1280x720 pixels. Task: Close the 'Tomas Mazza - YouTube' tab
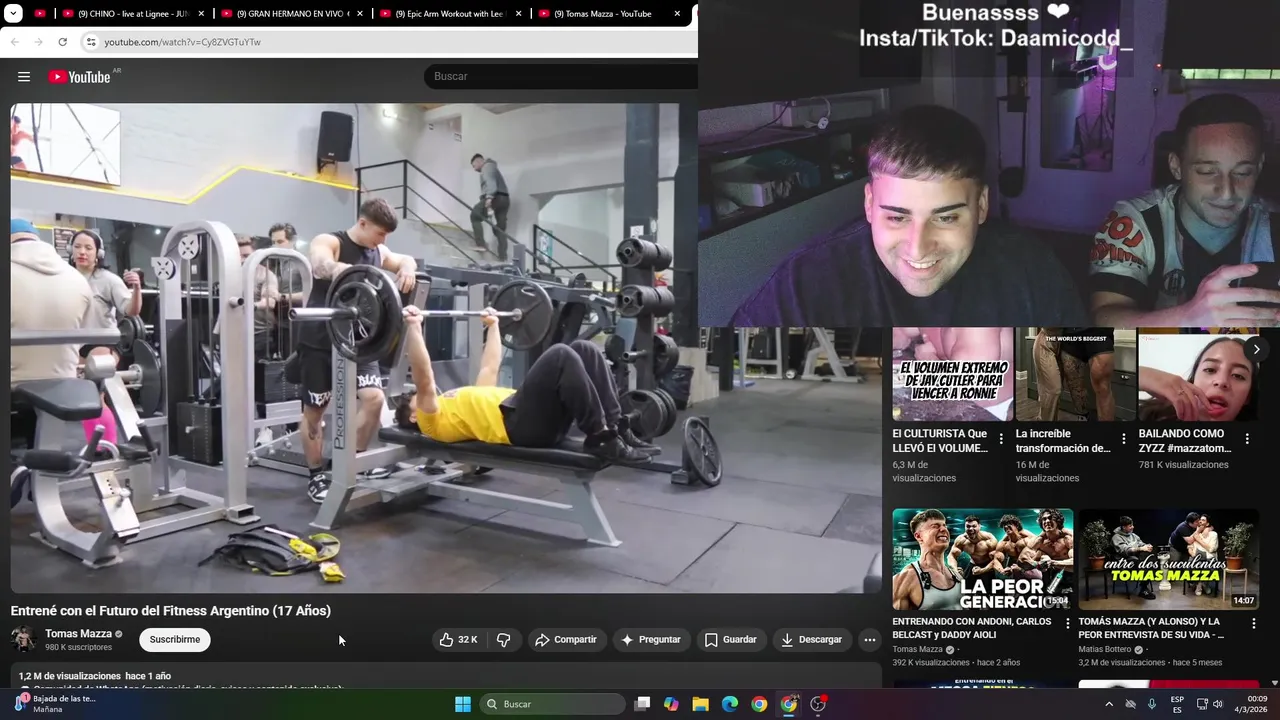[x=677, y=14]
